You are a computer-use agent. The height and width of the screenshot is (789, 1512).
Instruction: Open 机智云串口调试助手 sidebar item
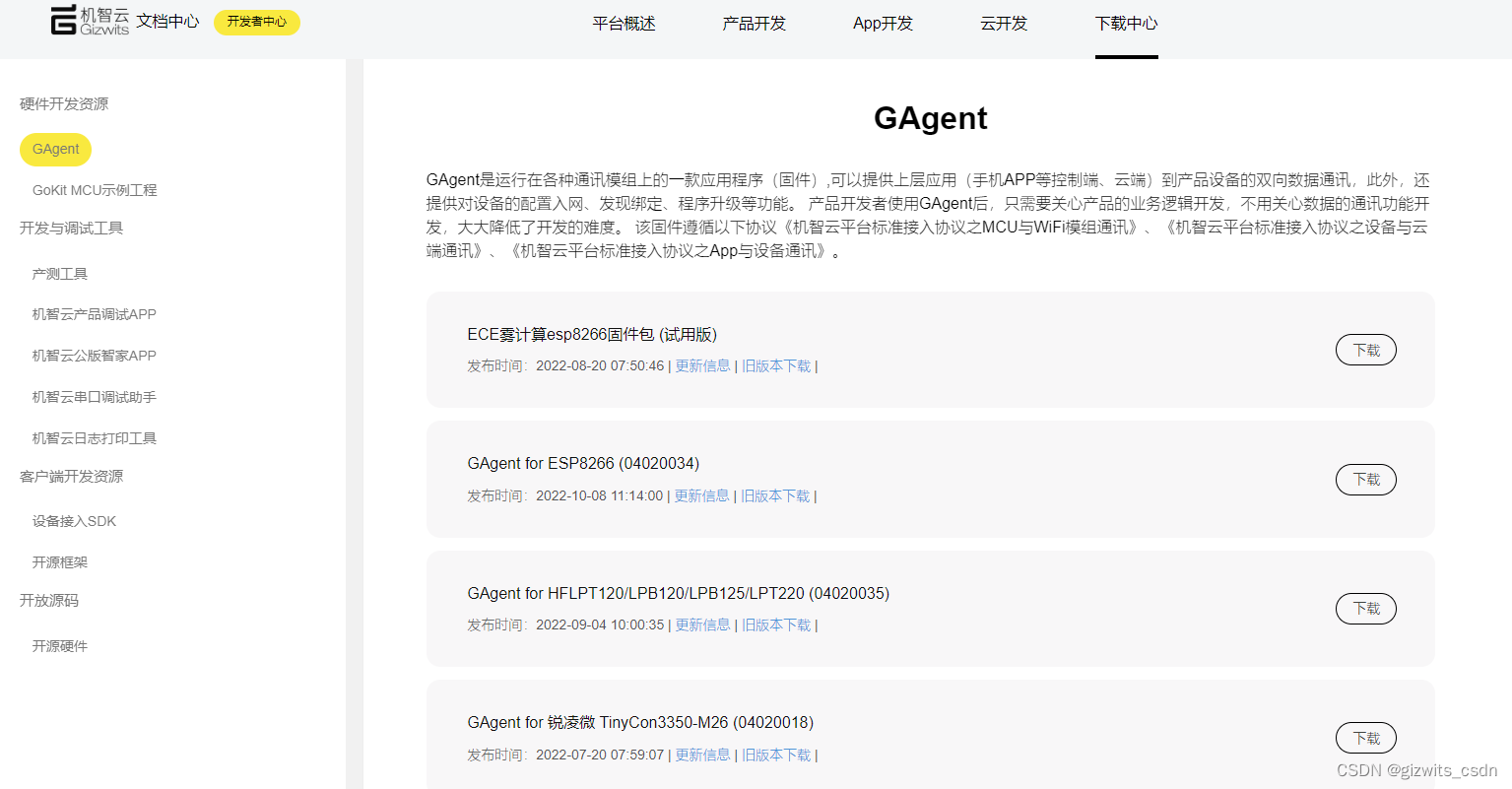[x=95, y=397]
